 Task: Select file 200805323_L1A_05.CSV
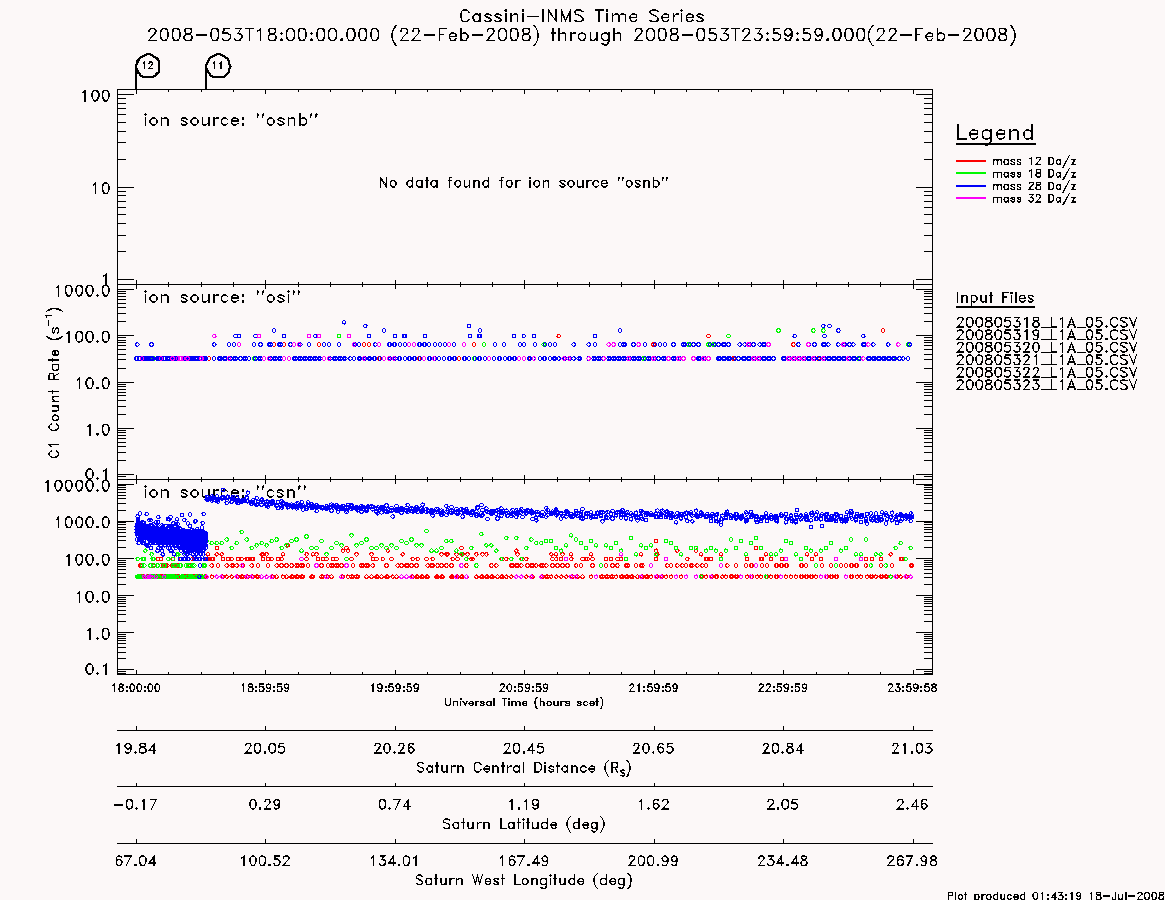pyautogui.click(x=1046, y=385)
